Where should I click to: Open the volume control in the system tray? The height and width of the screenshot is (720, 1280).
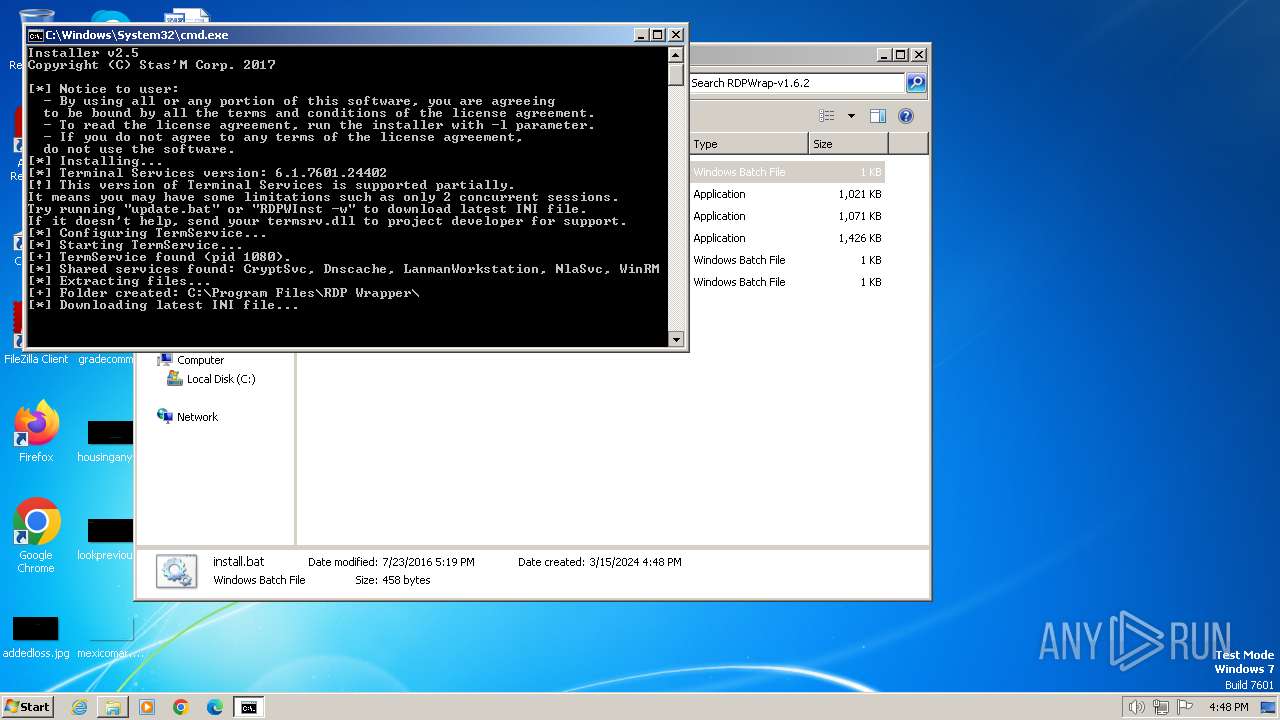coord(1137,707)
